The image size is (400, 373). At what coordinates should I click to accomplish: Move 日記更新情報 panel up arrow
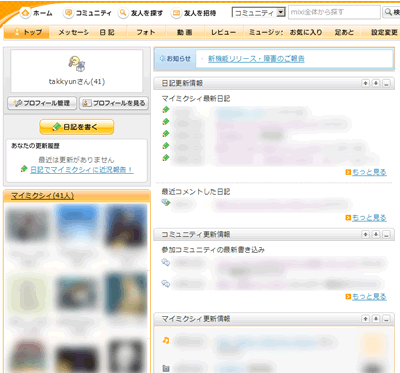(x=366, y=83)
